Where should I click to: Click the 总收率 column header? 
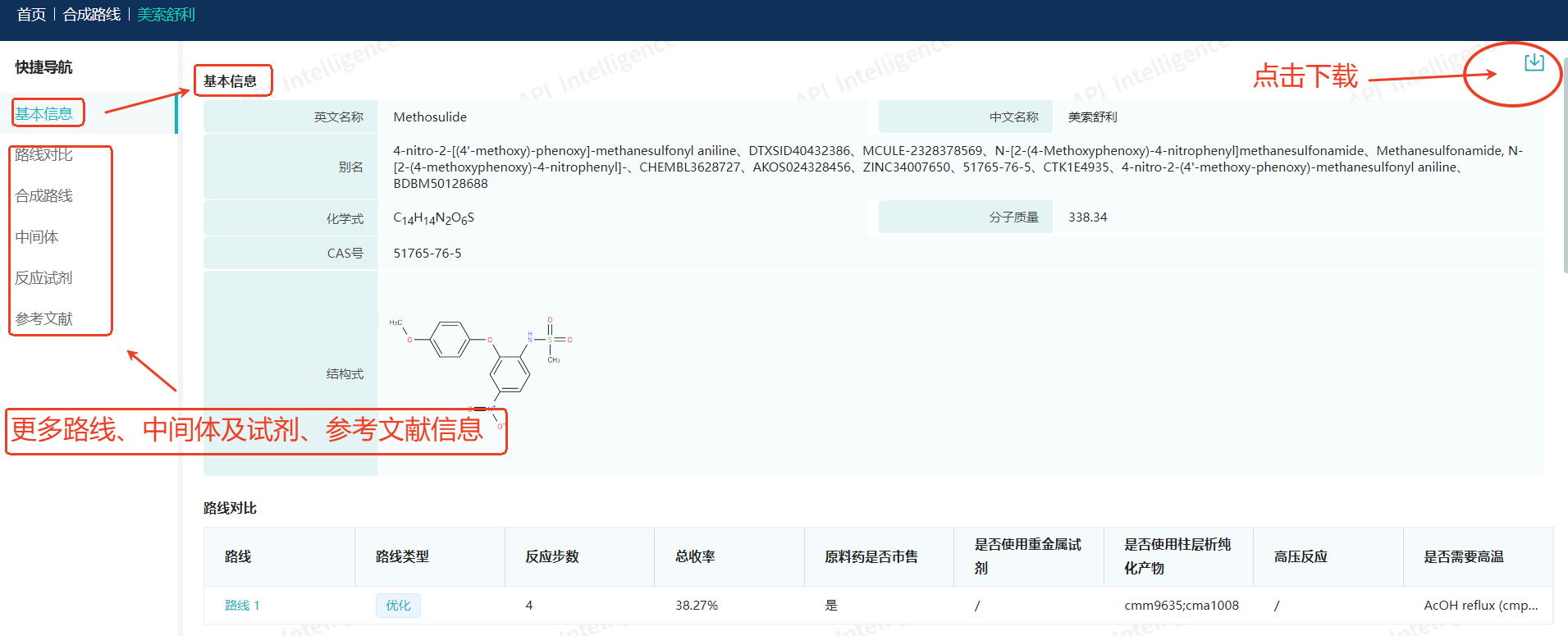pyautogui.click(x=695, y=556)
